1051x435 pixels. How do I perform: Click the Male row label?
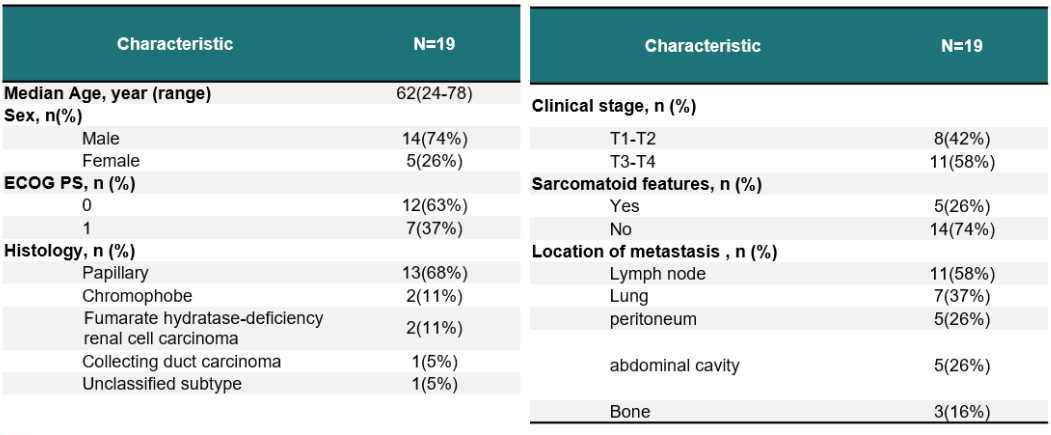coord(101,138)
